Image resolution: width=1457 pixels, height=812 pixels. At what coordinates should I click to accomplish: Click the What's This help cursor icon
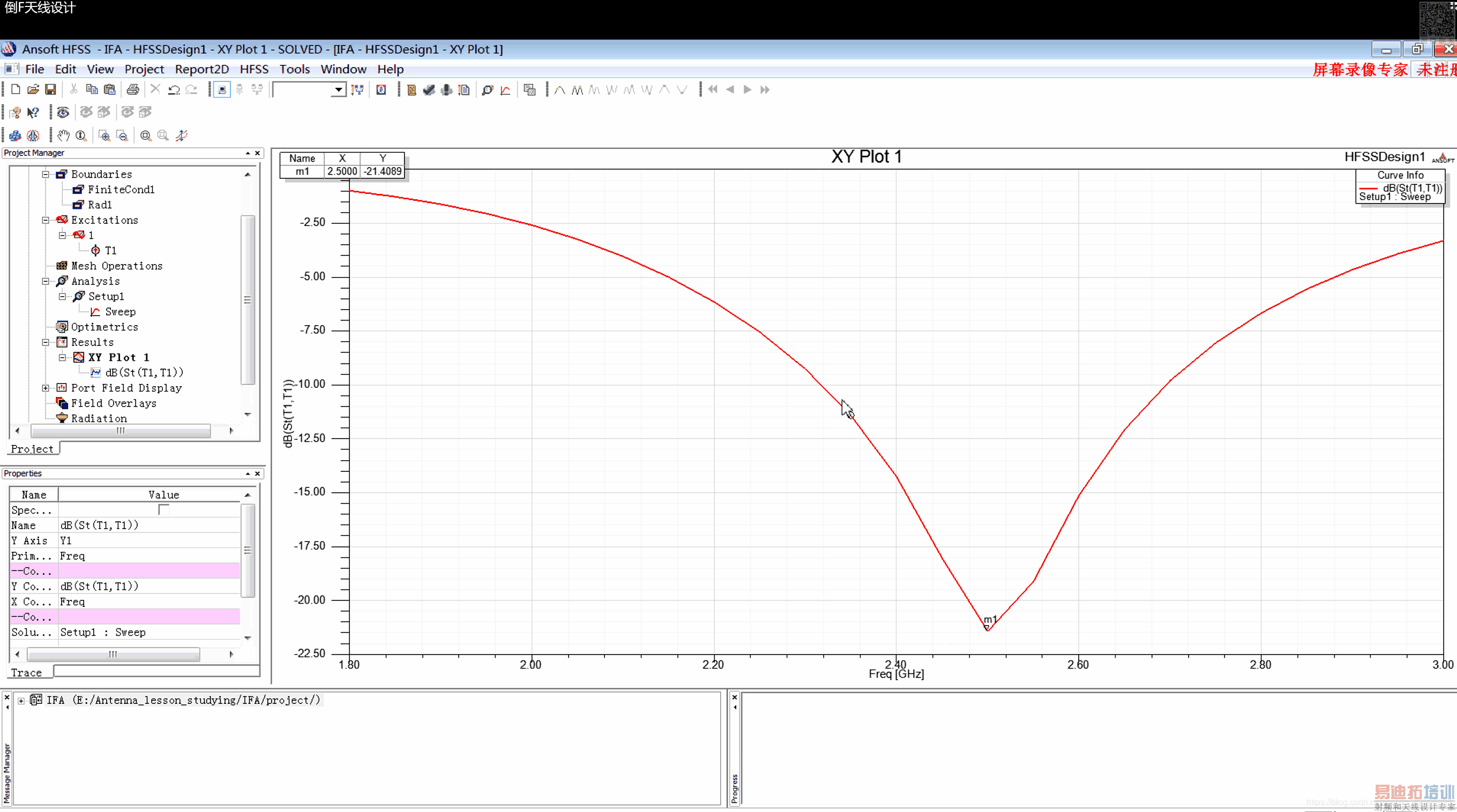tap(33, 112)
